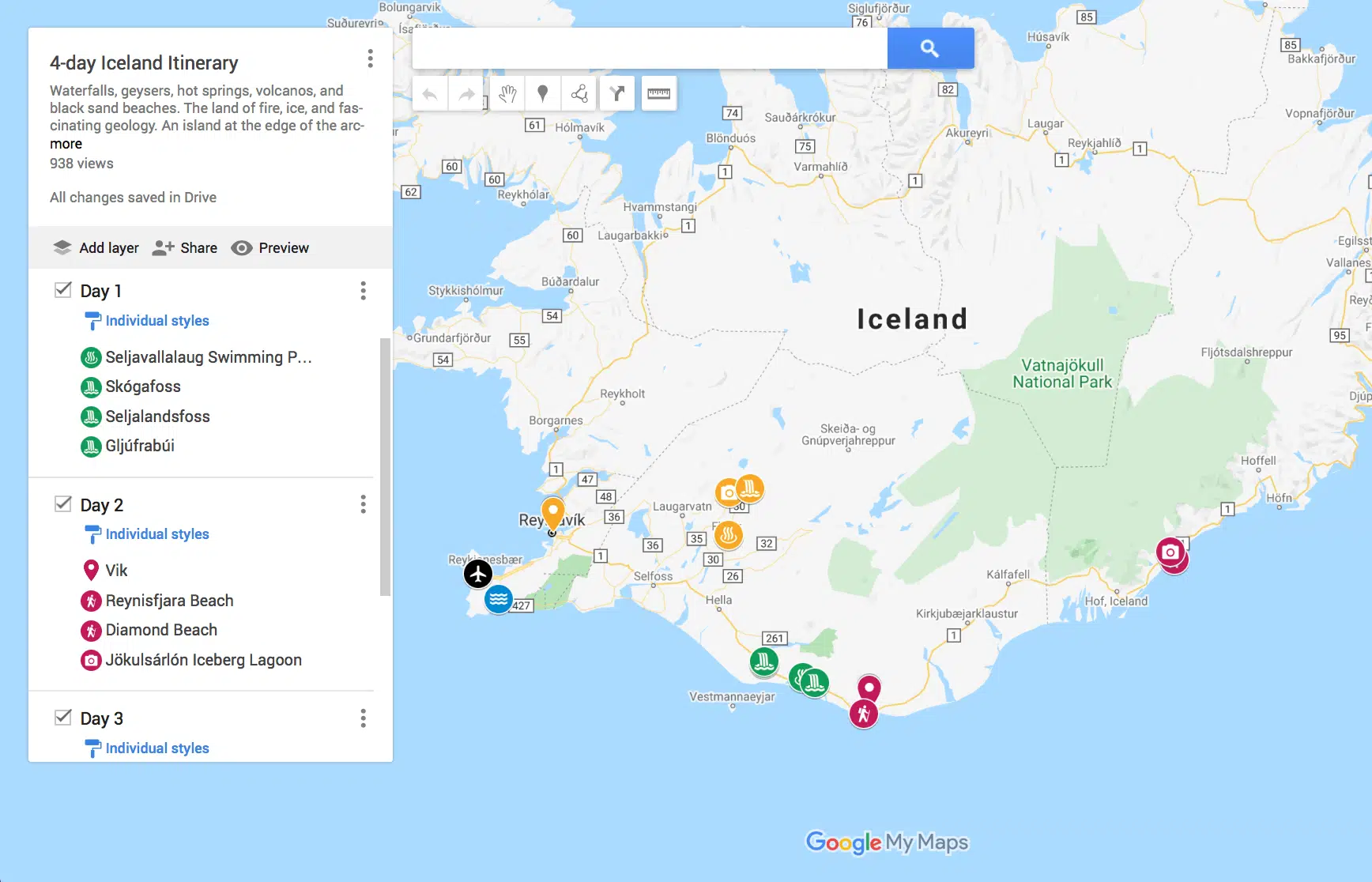The height and width of the screenshot is (882, 1372).
Task: Open the Add directions tool
Action: tap(617, 94)
